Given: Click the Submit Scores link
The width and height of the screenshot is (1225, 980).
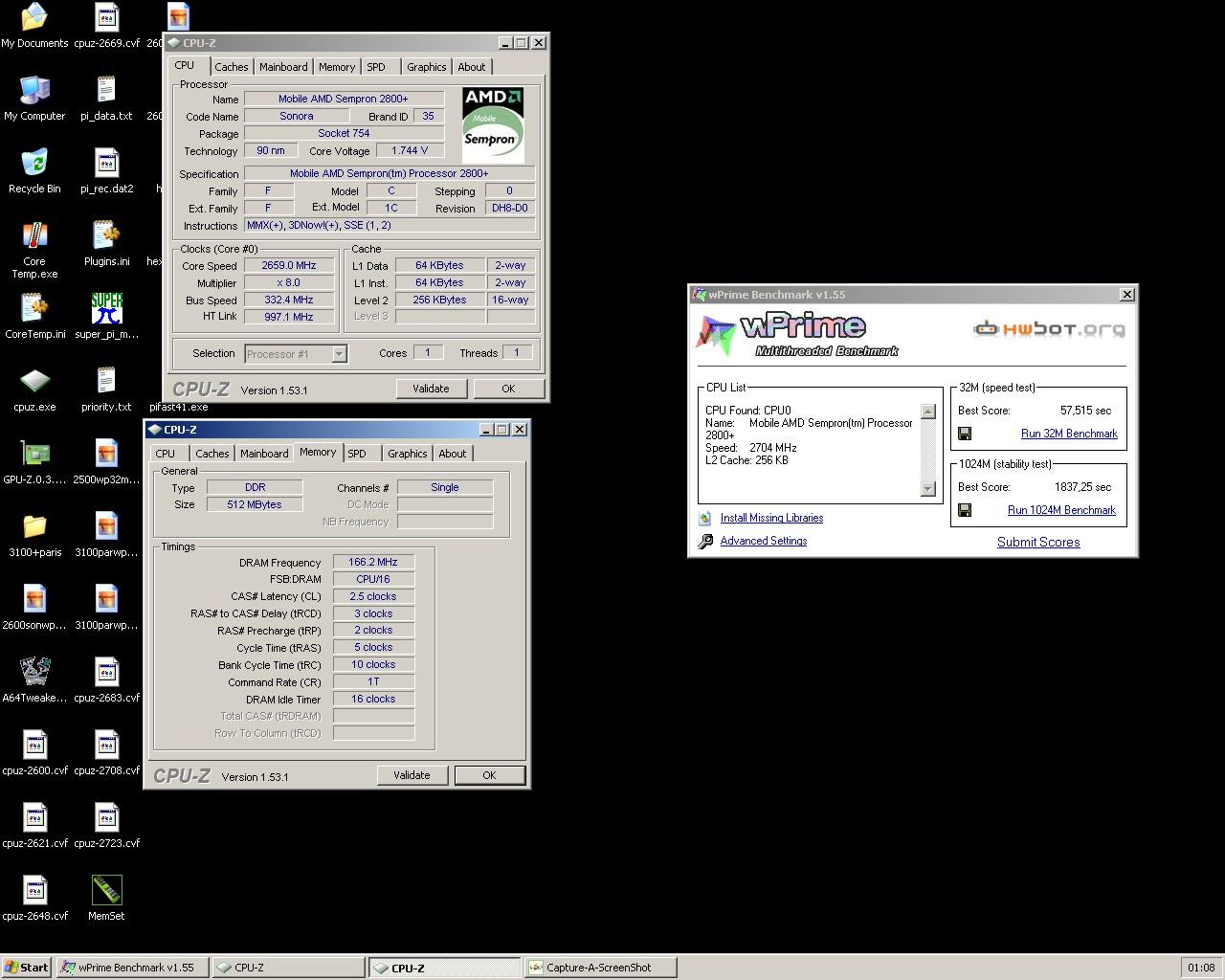Looking at the screenshot, I should pos(1038,542).
